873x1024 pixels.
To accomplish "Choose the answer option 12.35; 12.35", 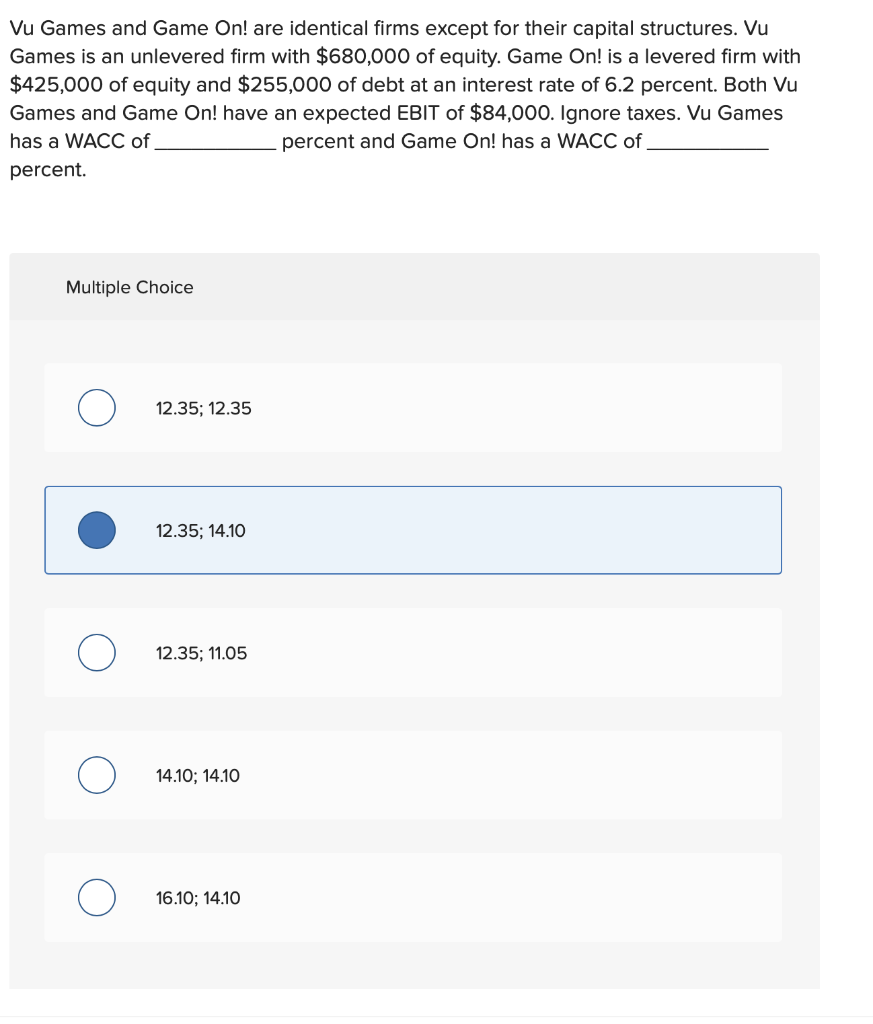I will (413, 407).
